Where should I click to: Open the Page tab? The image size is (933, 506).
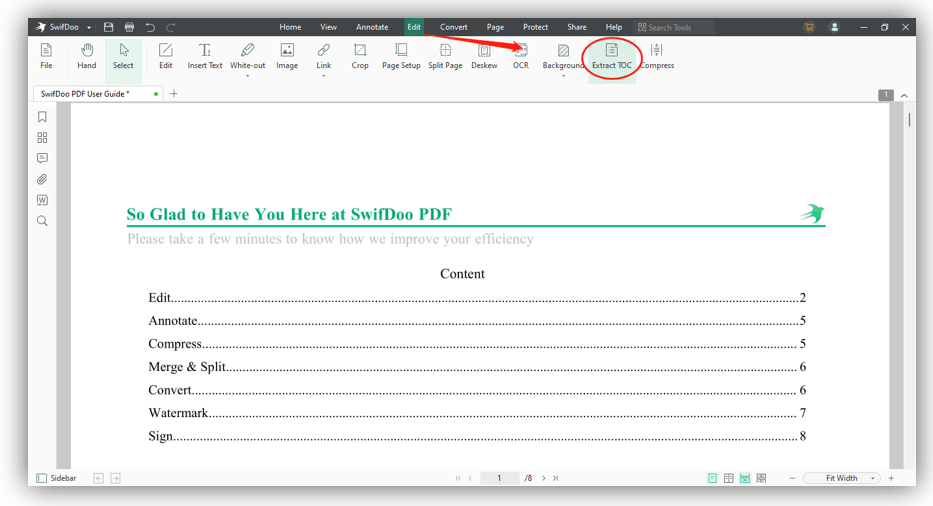pos(495,27)
